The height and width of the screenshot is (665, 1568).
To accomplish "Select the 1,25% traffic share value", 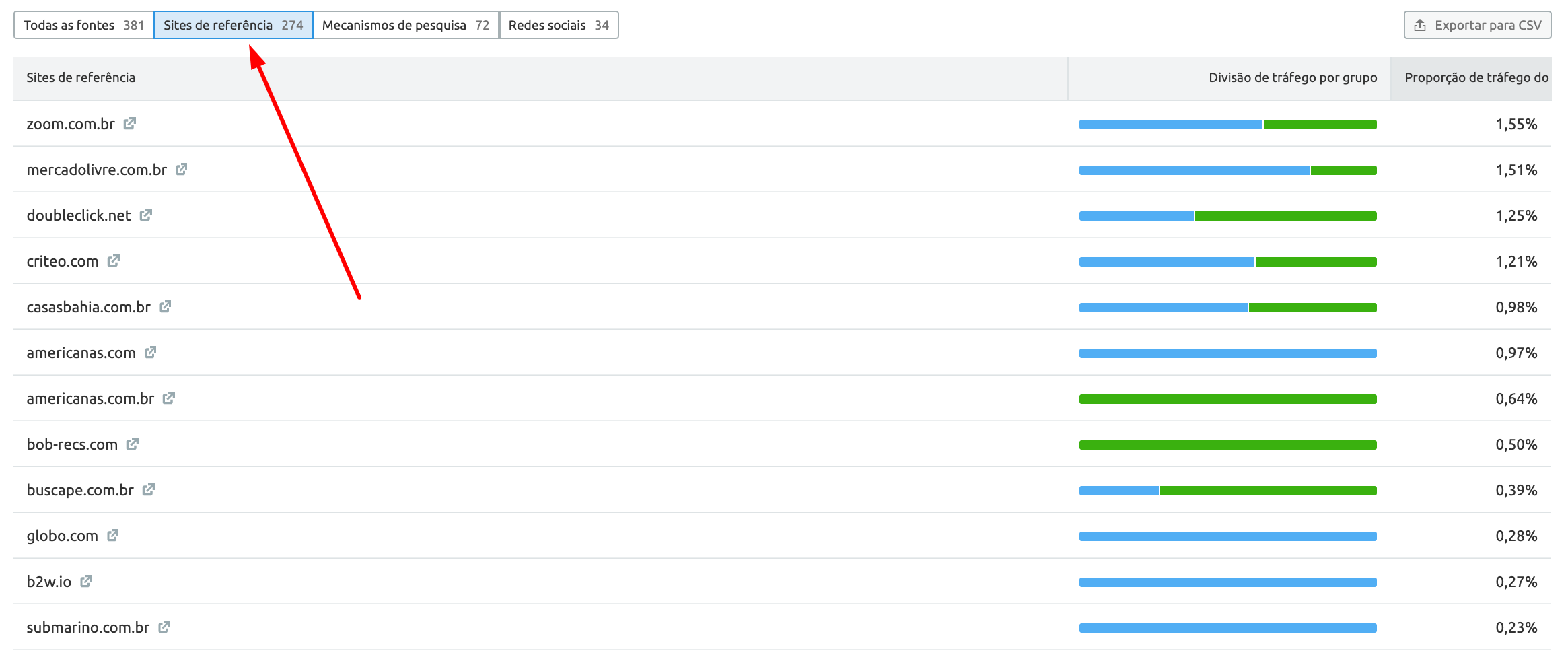I will point(1516,215).
